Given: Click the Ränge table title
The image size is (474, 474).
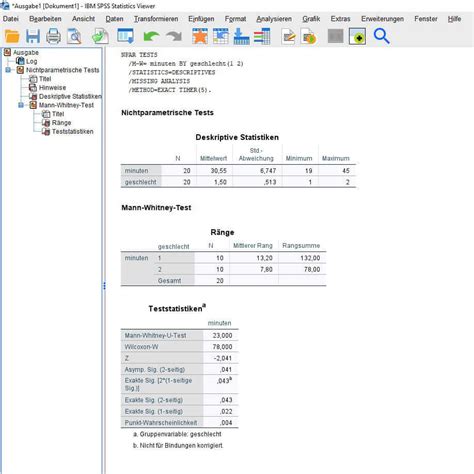Looking at the screenshot, I should pyautogui.click(x=222, y=232).
